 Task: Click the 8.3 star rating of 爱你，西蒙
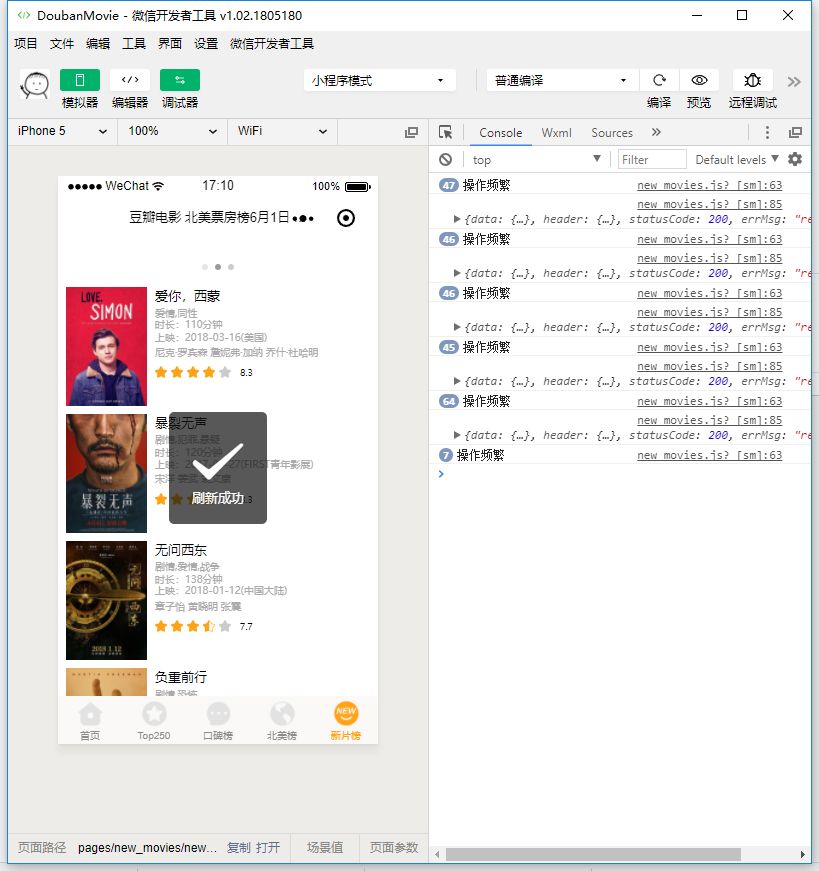[x=203, y=372]
